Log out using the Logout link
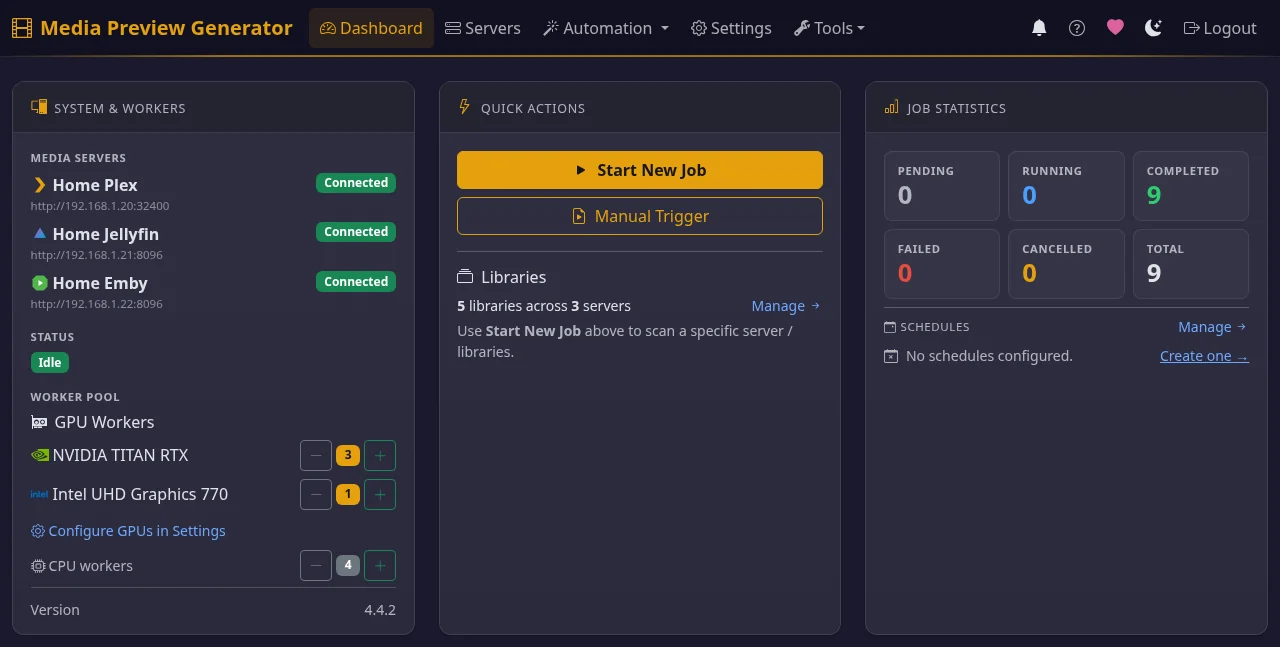Screen dimensions: 1280x647 (1220, 28)
